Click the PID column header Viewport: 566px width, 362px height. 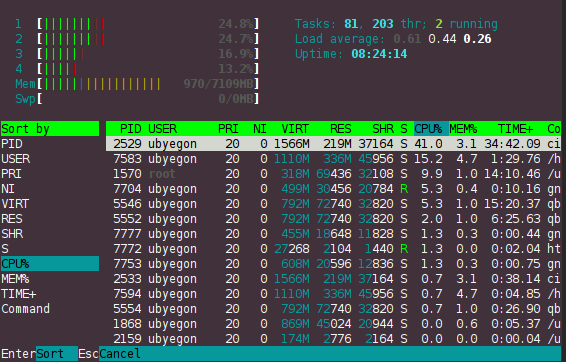coord(130,129)
